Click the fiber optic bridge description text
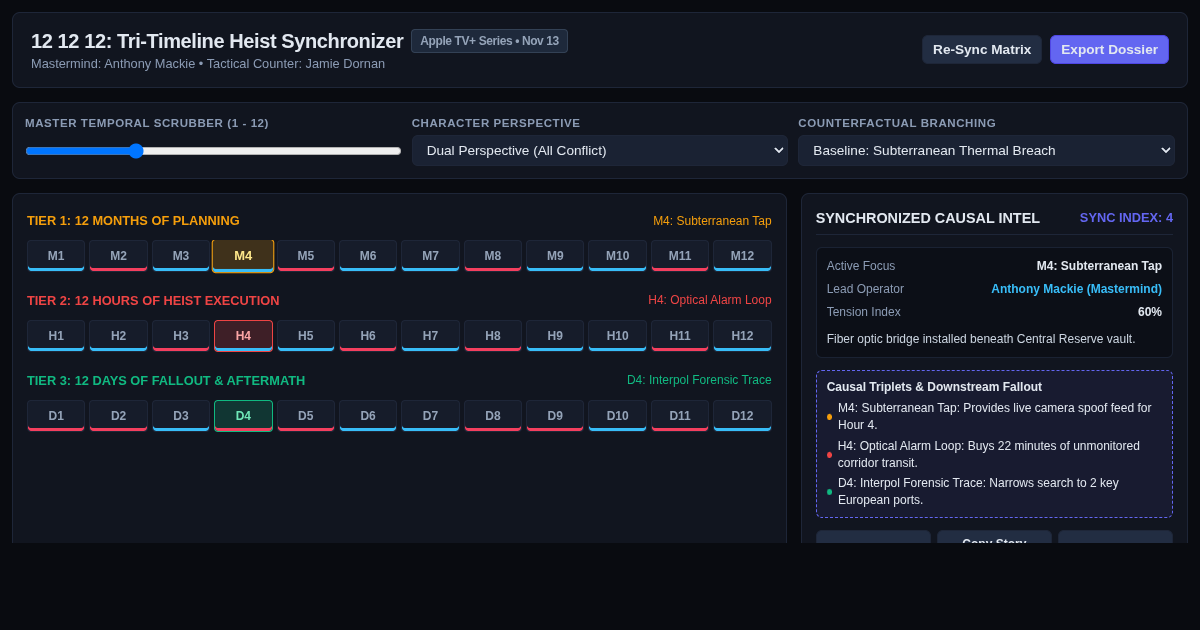The width and height of the screenshot is (1200, 630). point(981,339)
